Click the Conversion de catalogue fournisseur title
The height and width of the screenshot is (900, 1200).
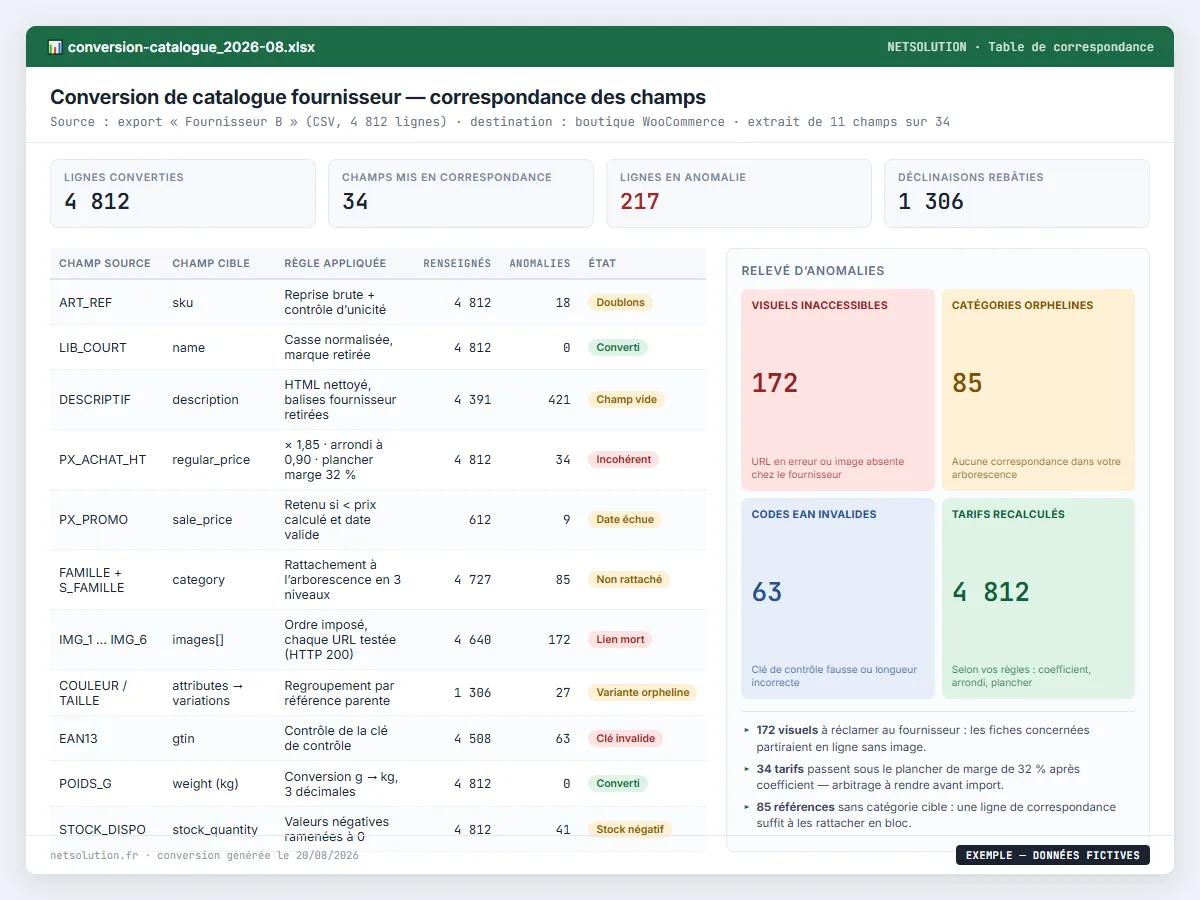[x=378, y=97]
